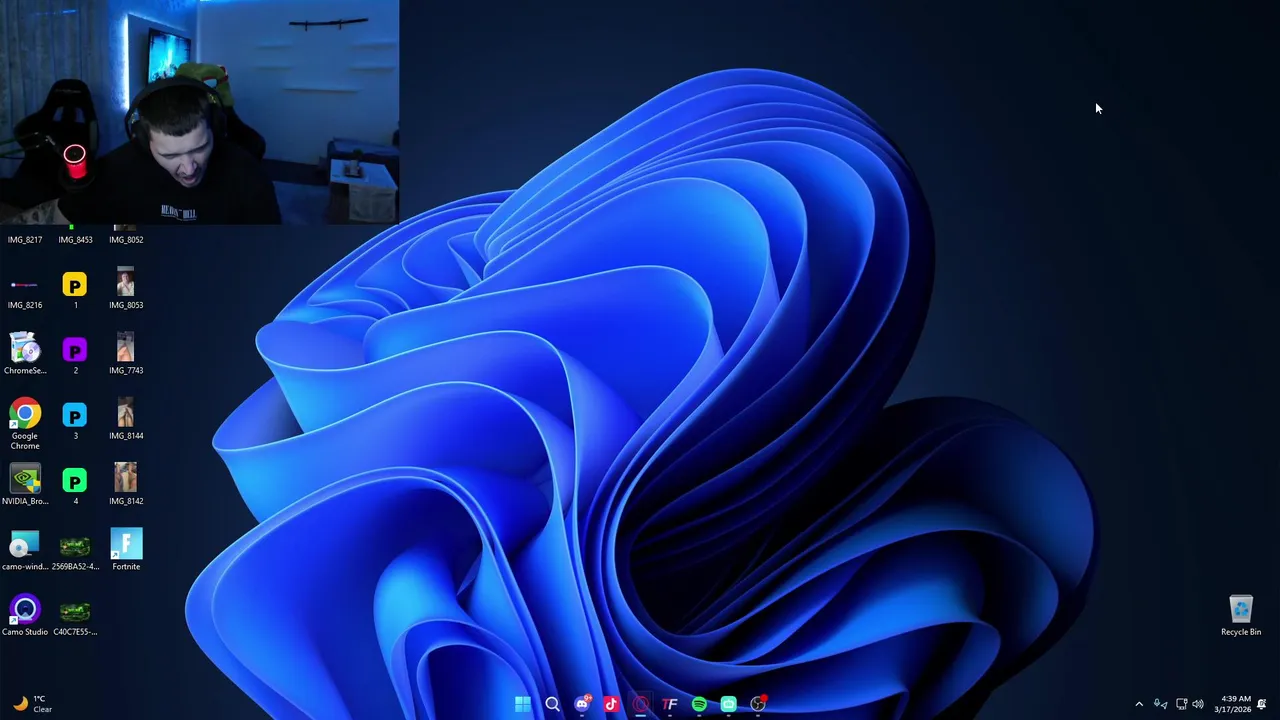Image resolution: width=1280 pixels, height=720 pixels.
Task: Open the TF app on the taskbar
Action: click(670, 704)
